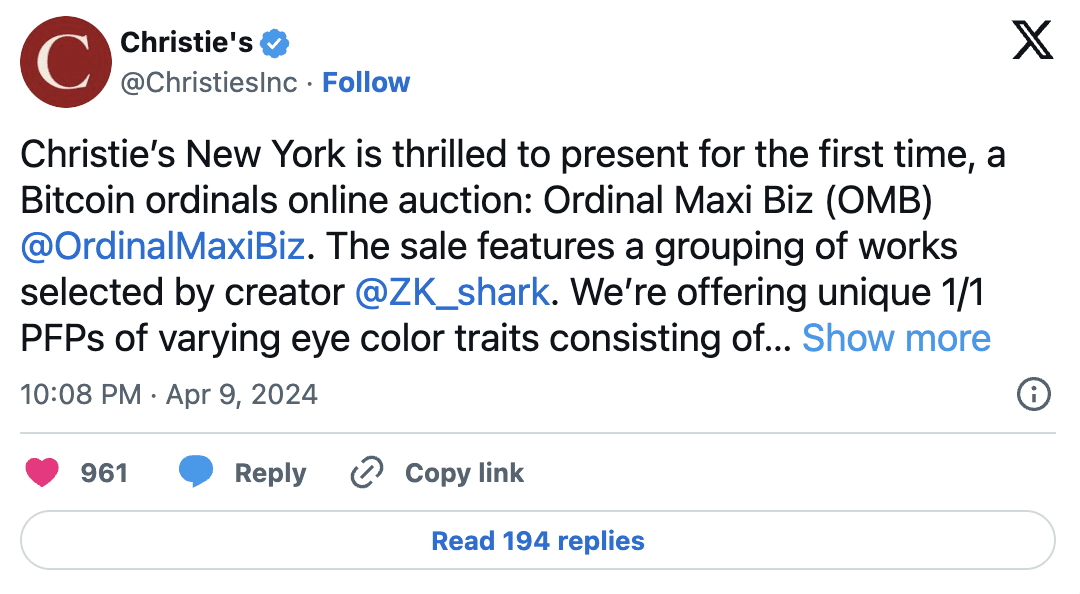The width and height of the screenshot is (1080, 594).
Task: Click the reply speech bubble icon
Action: coord(196,472)
